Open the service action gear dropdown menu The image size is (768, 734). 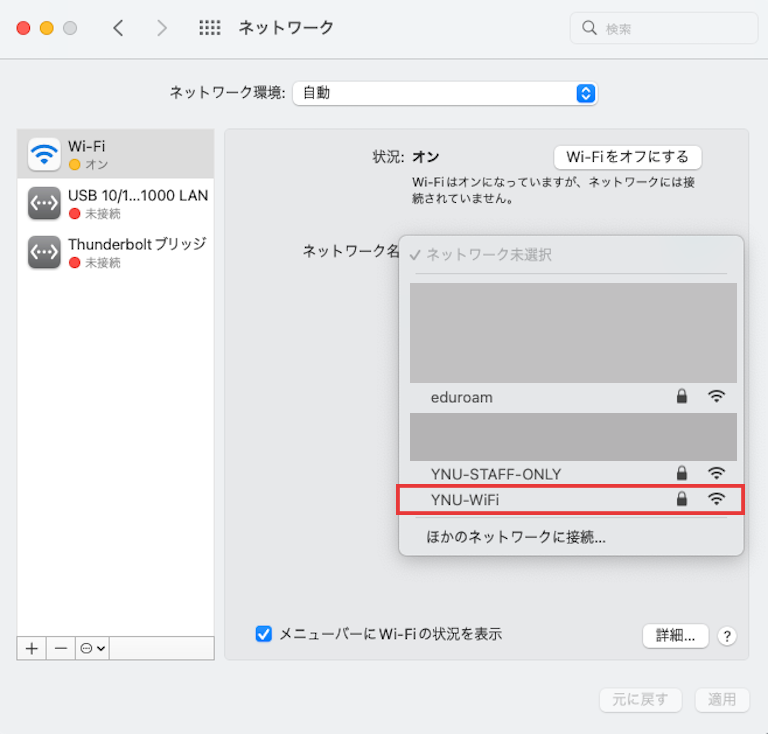coord(92,648)
